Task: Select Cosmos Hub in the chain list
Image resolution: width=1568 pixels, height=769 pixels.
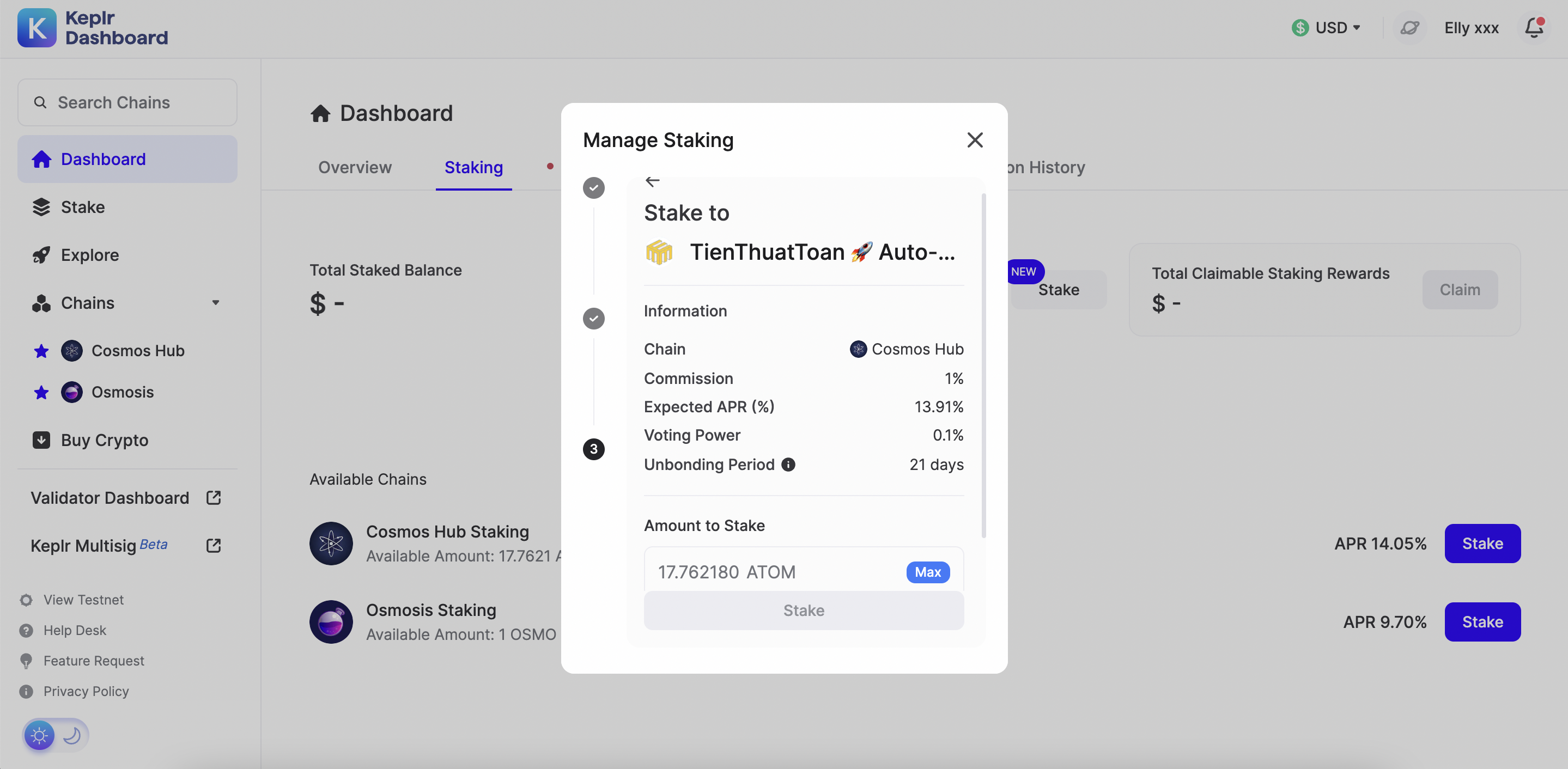Action: tap(138, 351)
